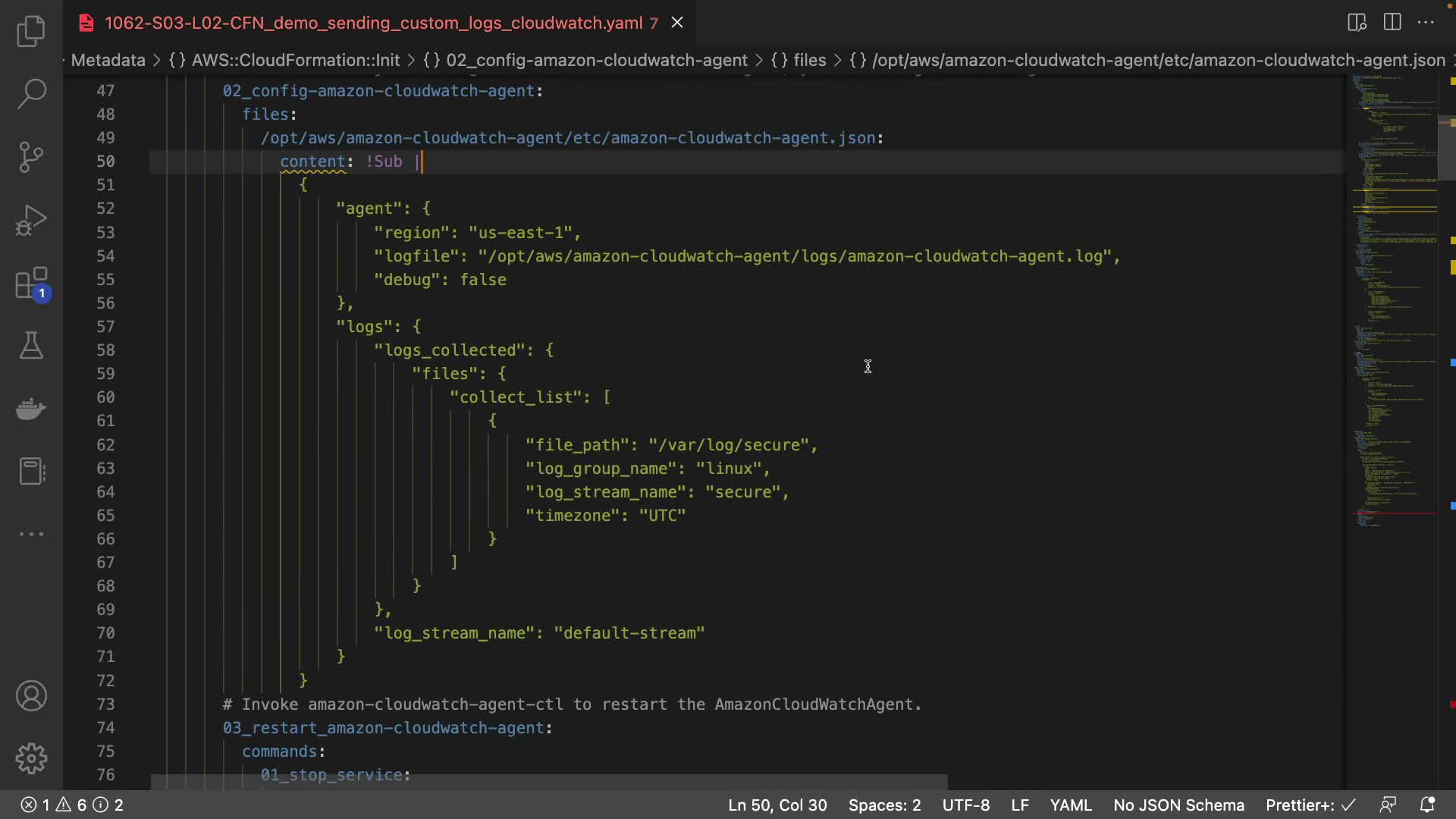
Task: Open Source Control view
Action: click(31, 157)
